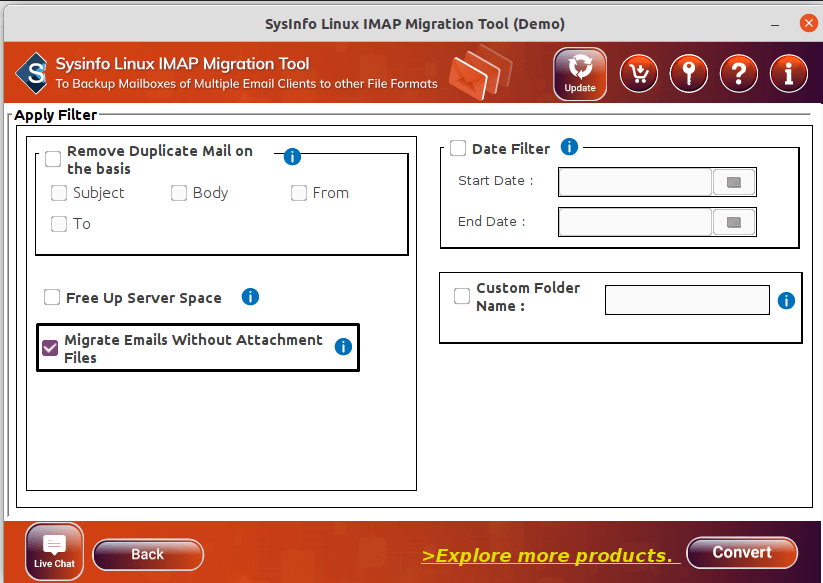Click the Apply Filter heading text
The image size is (823, 583).
pos(56,115)
